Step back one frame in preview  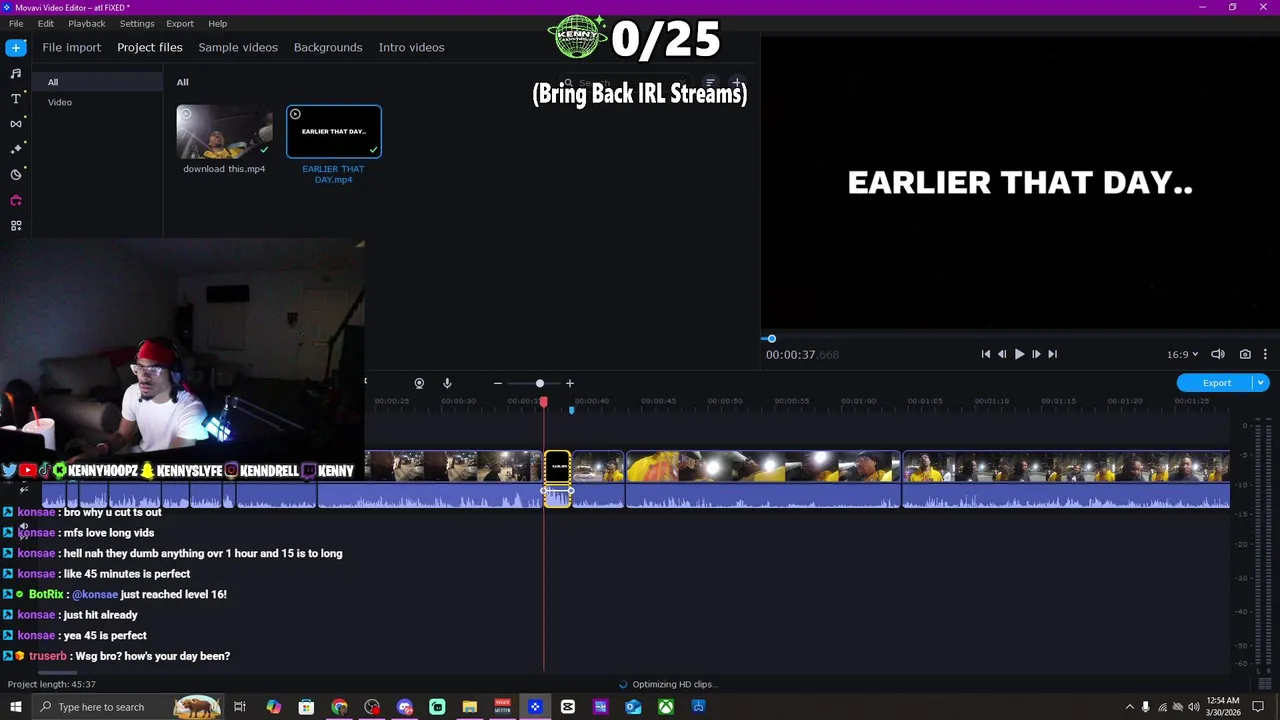1002,354
